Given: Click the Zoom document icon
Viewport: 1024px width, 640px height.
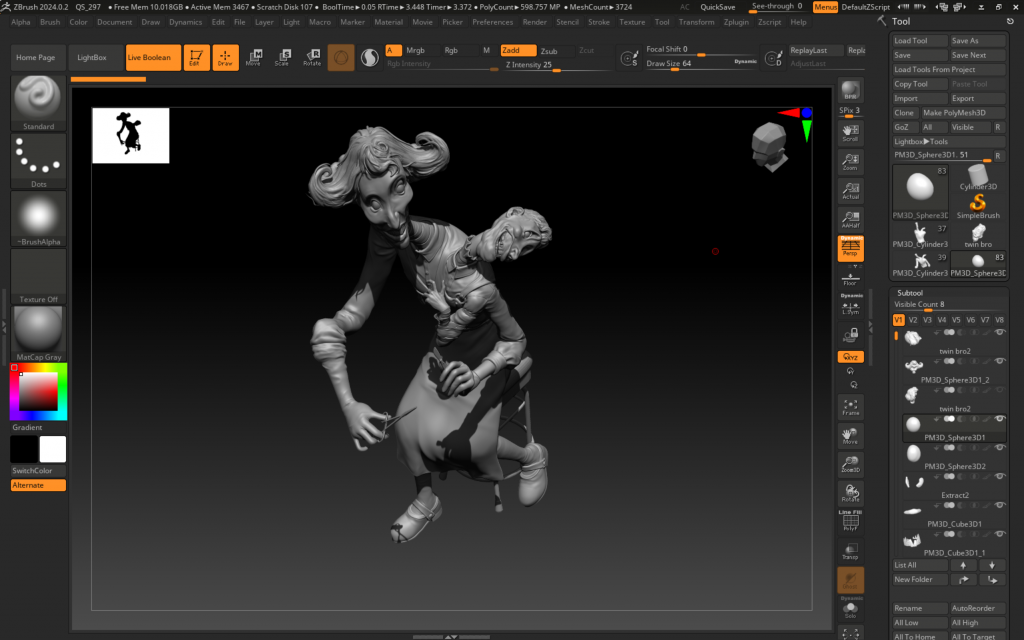Looking at the screenshot, I should [850, 161].
